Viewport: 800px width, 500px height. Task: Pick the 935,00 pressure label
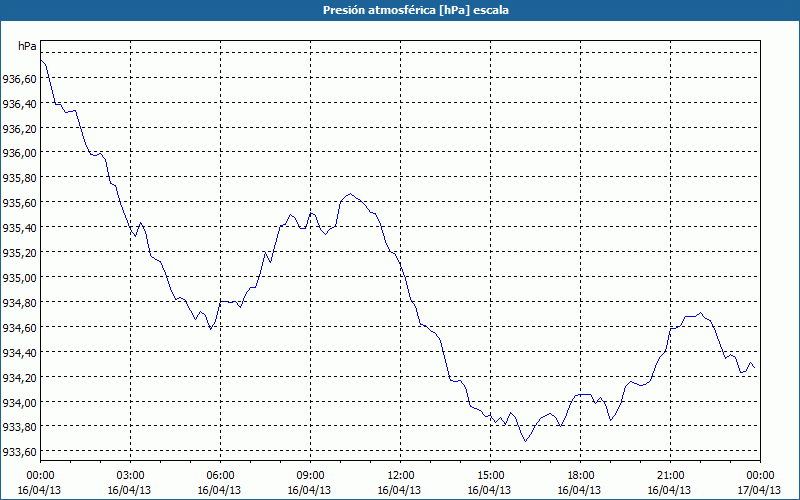click(20, 278)
